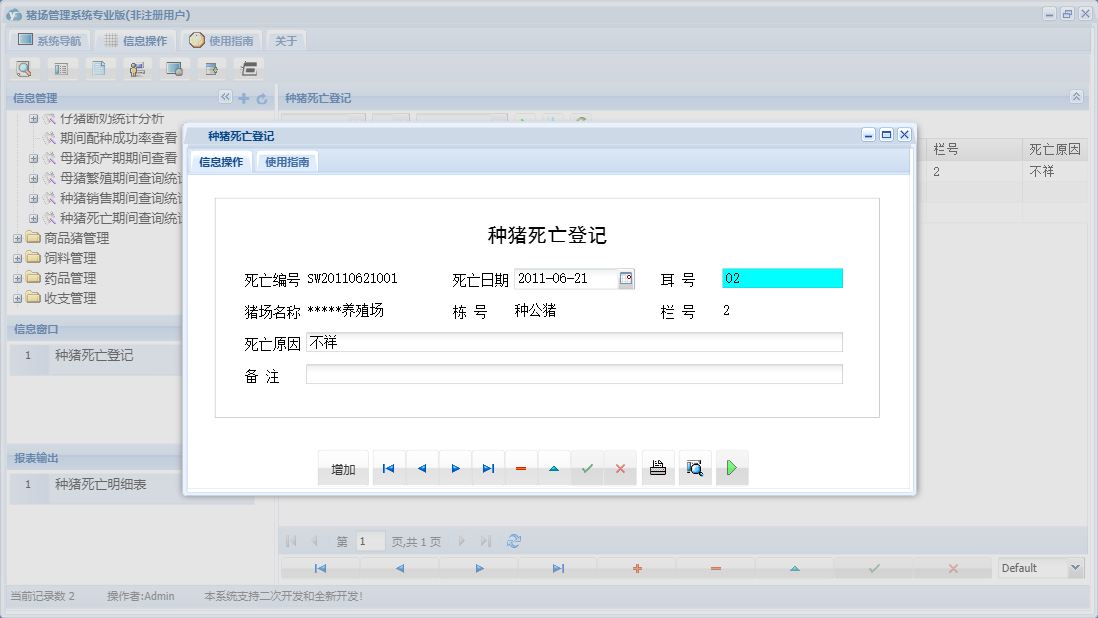
Task: Click the user management toolbar icon
Action: (x=137, y=69)
